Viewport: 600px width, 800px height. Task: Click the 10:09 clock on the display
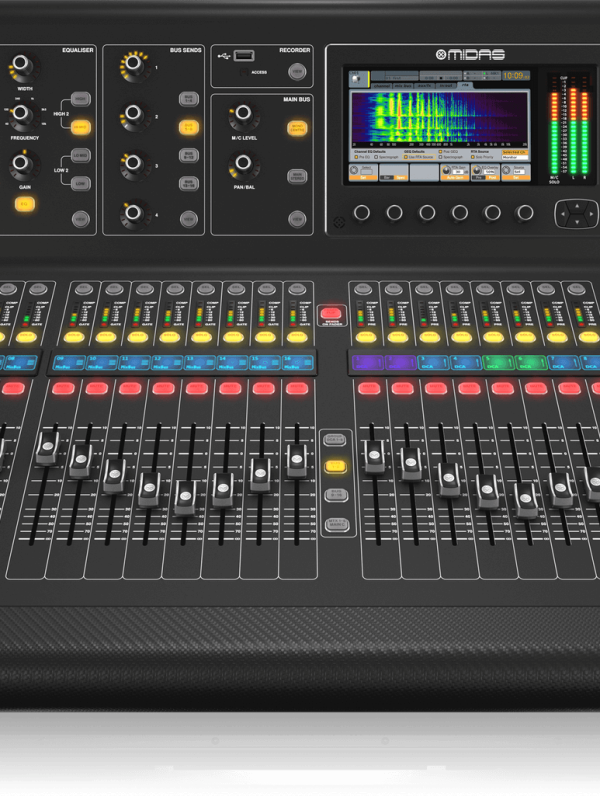pyautogui.click(x=516, y=76)
